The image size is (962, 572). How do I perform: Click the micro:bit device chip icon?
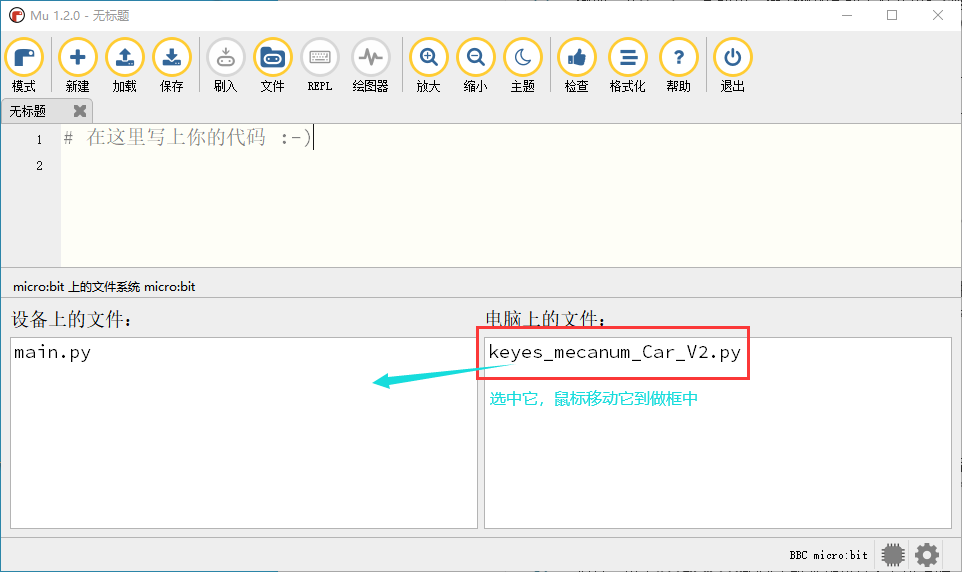(893, 554)
